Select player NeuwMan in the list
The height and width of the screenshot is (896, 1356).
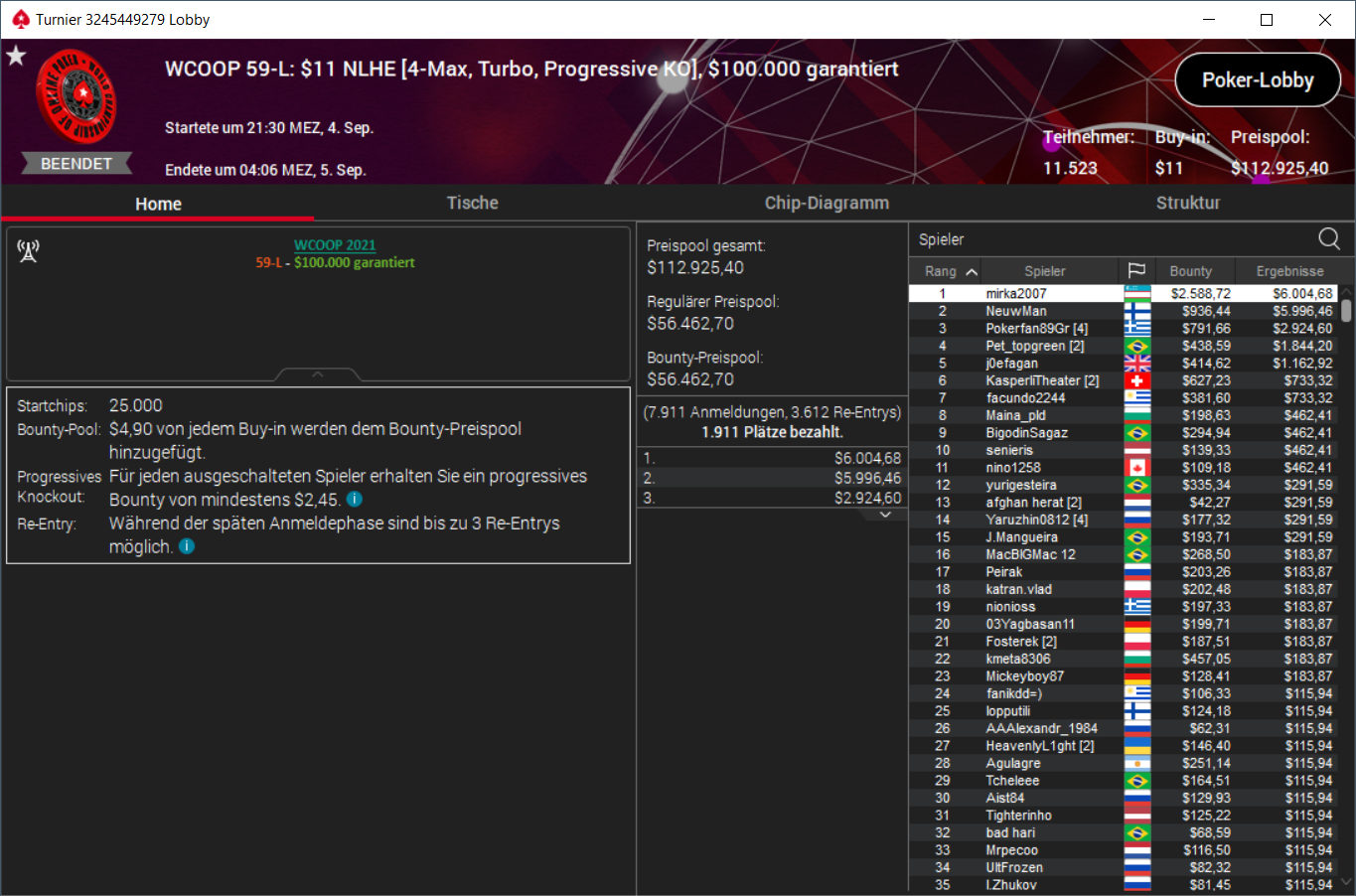[1124, 311]
